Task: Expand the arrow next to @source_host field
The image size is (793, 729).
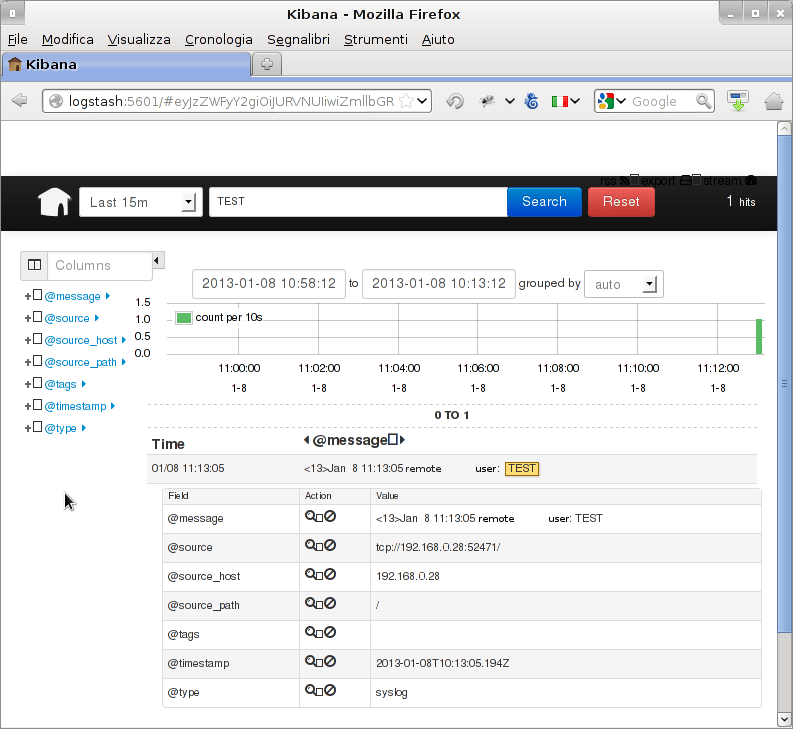Action: coord(123,340)
